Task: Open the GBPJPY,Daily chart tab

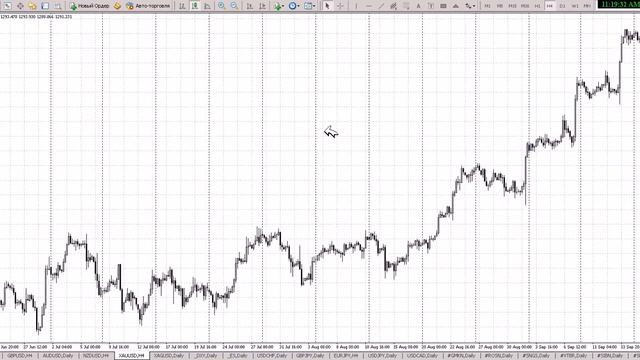Action: (x=311, y=356)
